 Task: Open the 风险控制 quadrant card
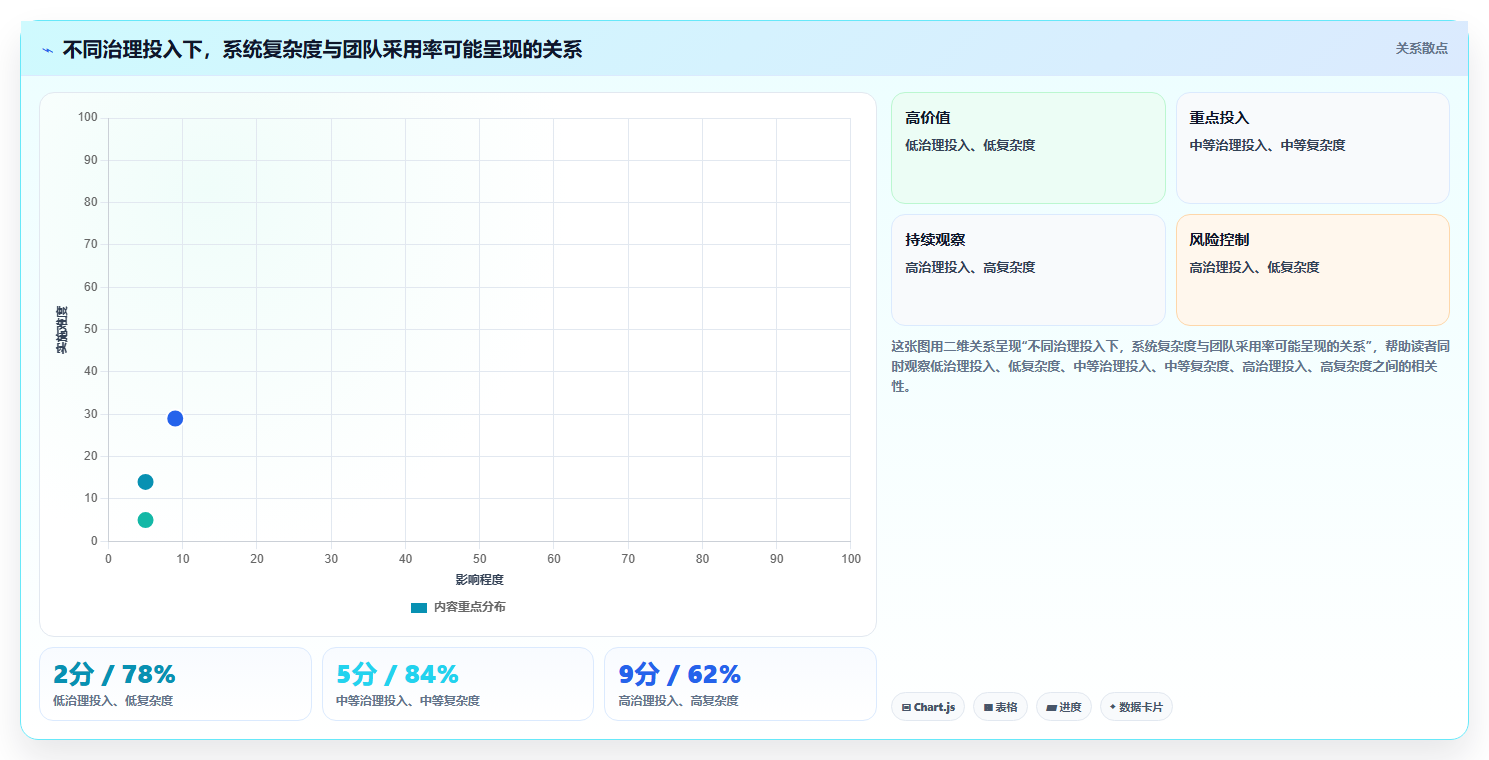click(x=1312, y=270)
